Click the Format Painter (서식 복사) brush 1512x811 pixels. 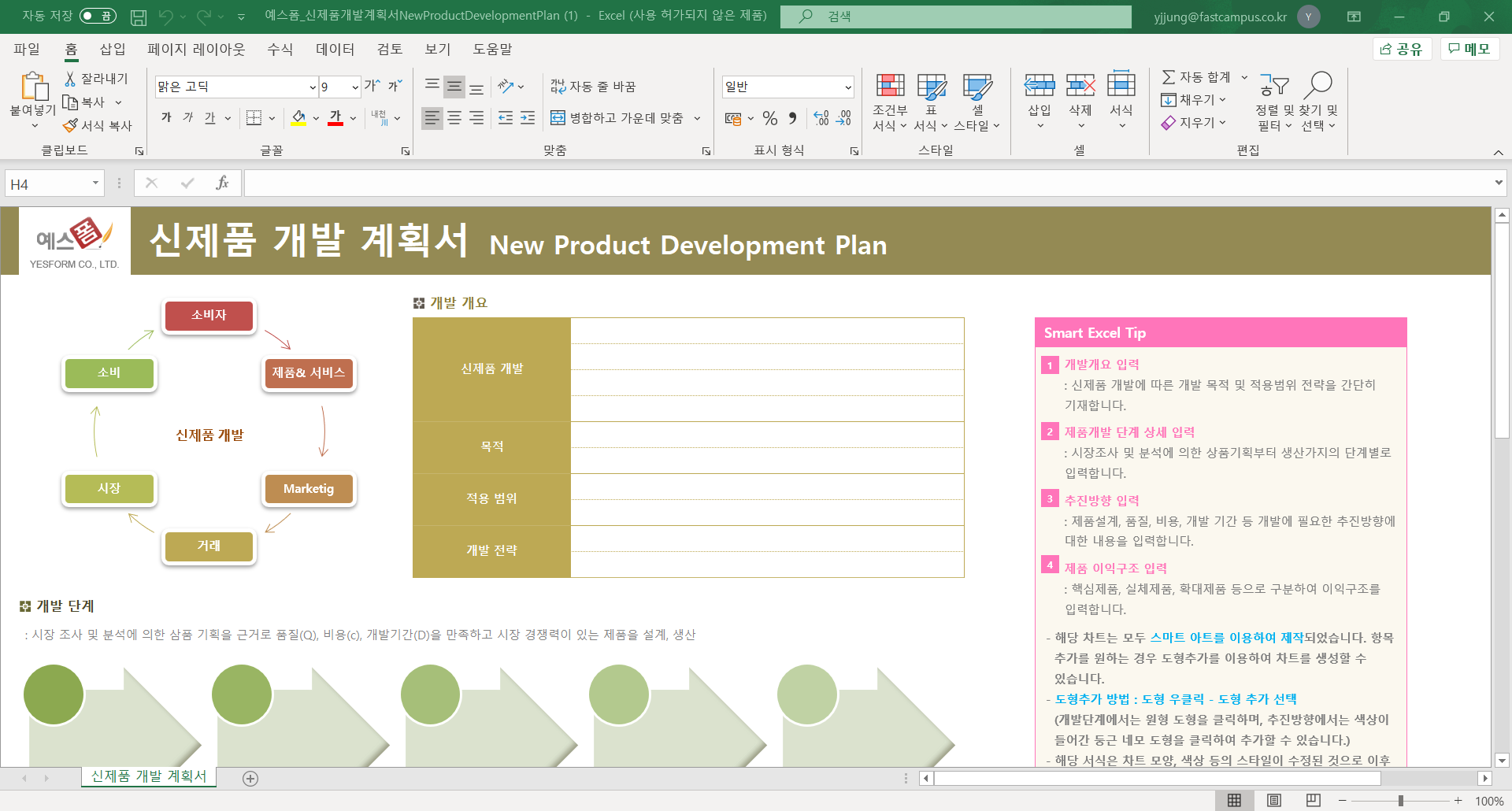(x=70, y=125)
